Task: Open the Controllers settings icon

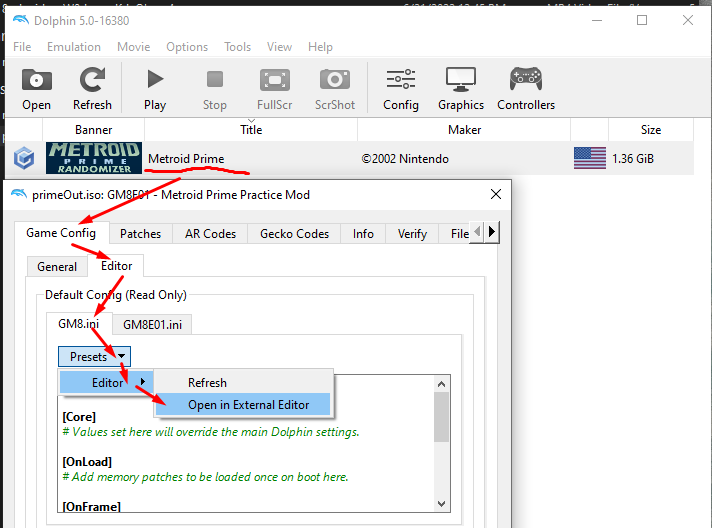Action: coord(526,79)
